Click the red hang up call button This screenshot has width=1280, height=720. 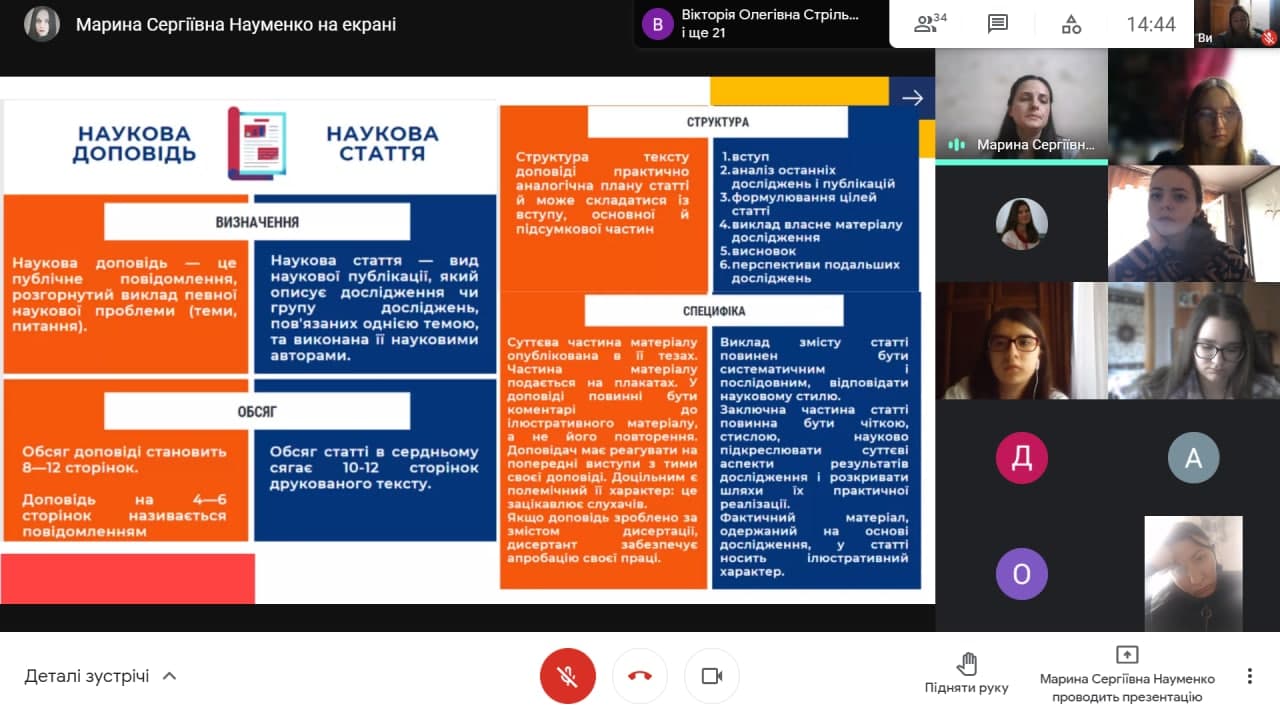coord(640,676)
